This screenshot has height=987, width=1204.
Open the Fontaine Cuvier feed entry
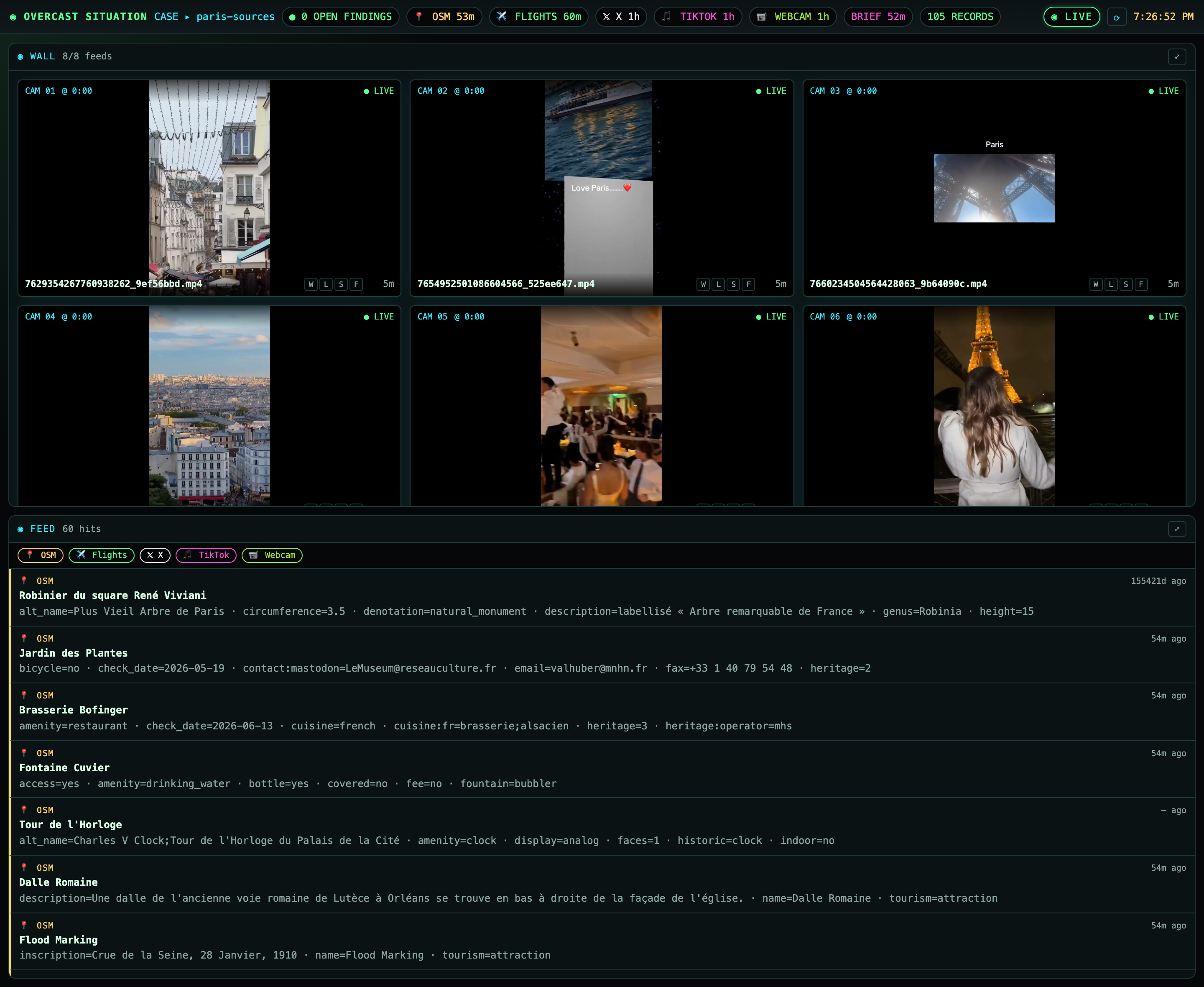602,769
